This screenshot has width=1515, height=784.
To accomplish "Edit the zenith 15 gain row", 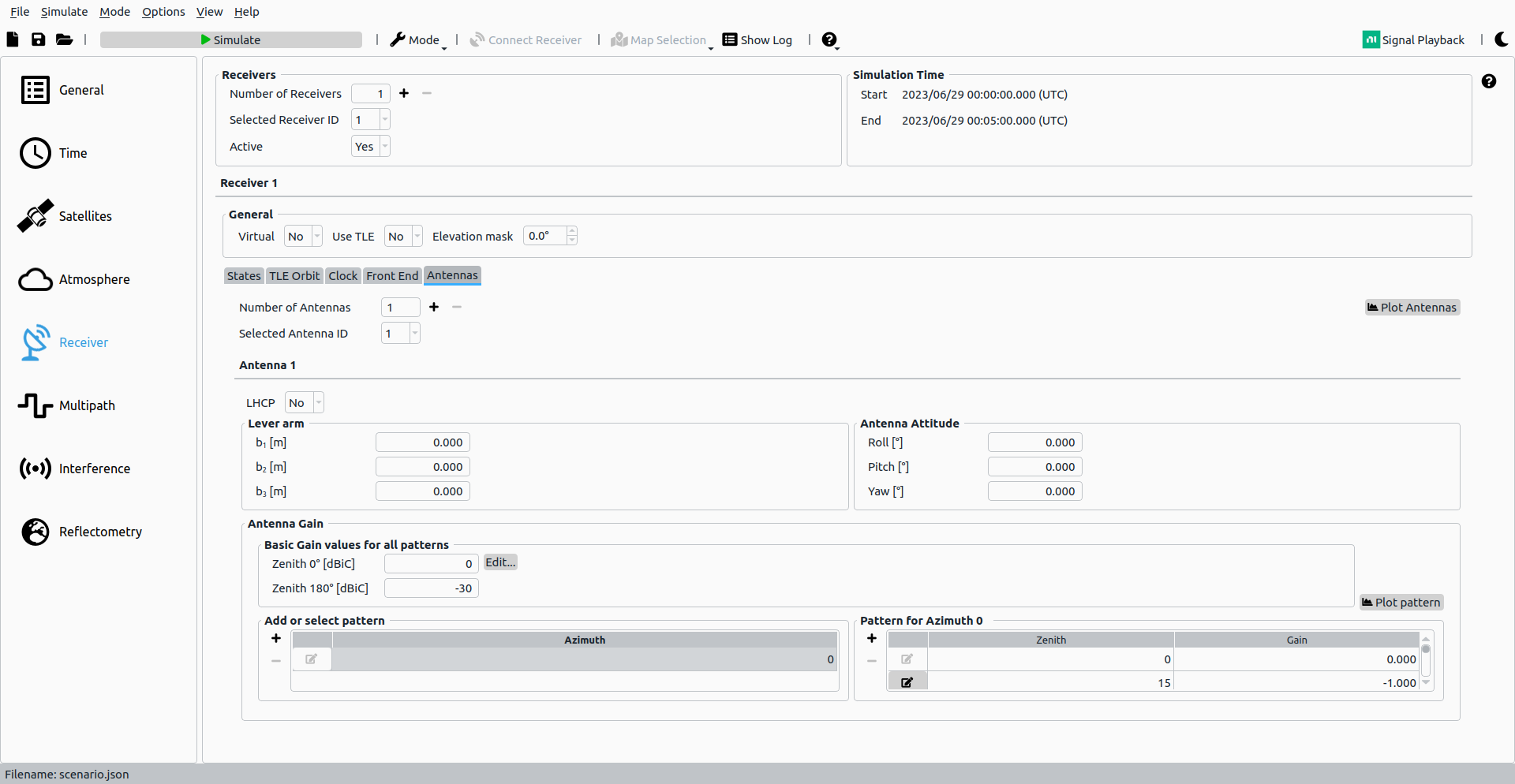I will pos(907,682).
